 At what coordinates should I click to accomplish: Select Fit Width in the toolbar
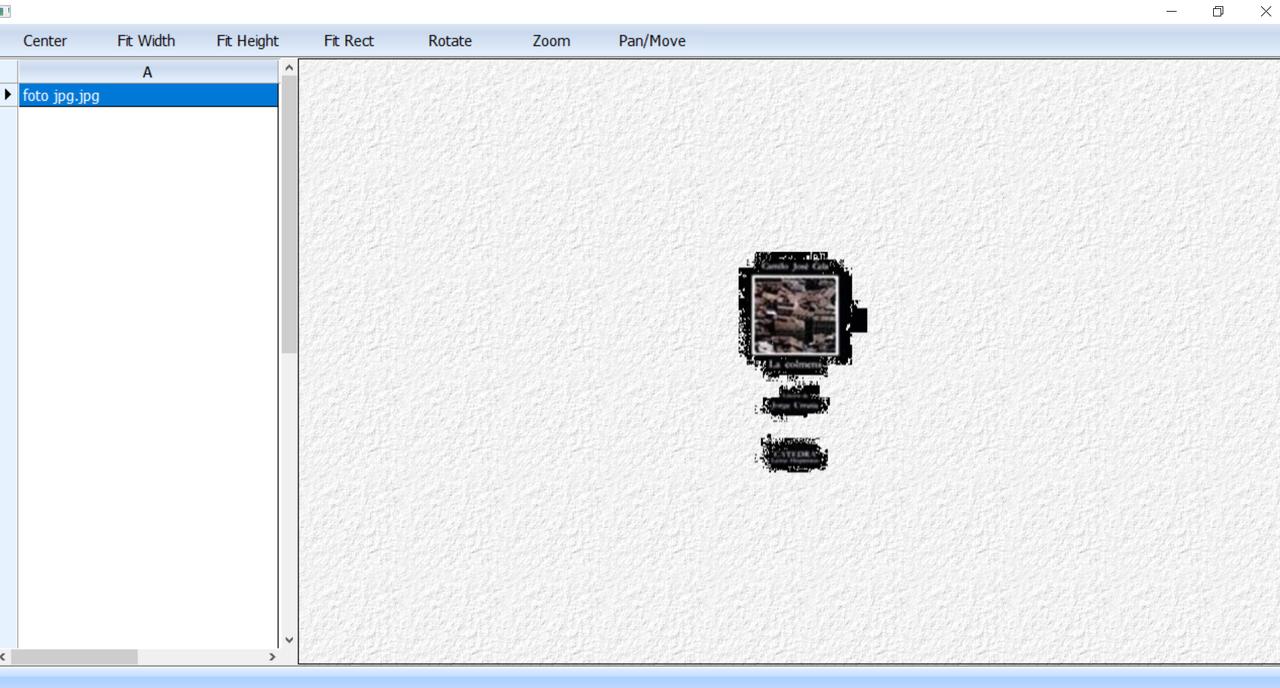(x=146, y=41)
